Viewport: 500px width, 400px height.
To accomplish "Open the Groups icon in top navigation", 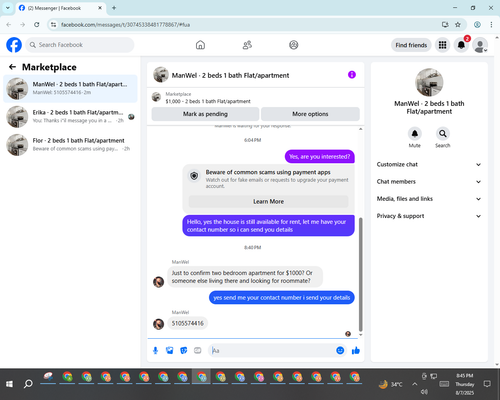I will (x=294, y=45).
